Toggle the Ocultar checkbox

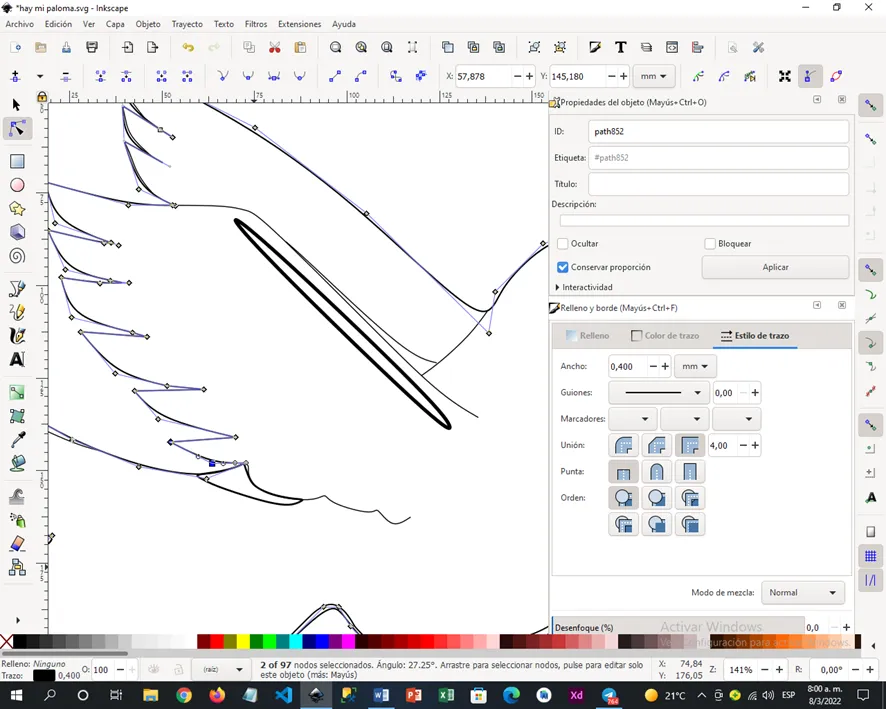tap(562, 243)
